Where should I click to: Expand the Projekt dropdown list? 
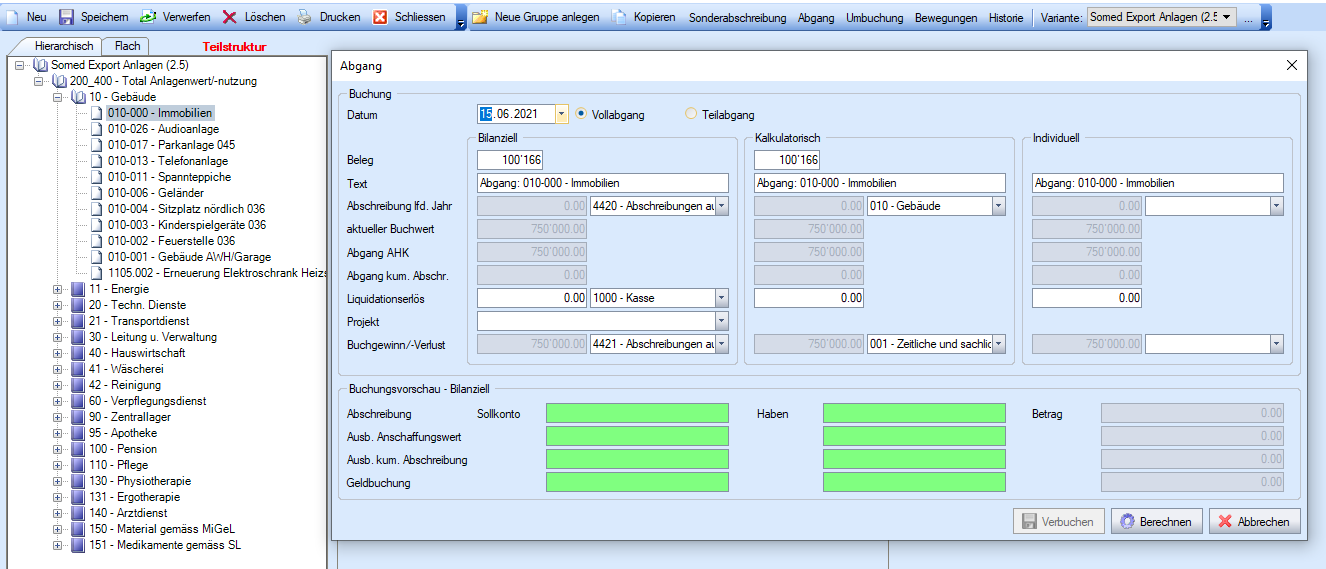721,321
